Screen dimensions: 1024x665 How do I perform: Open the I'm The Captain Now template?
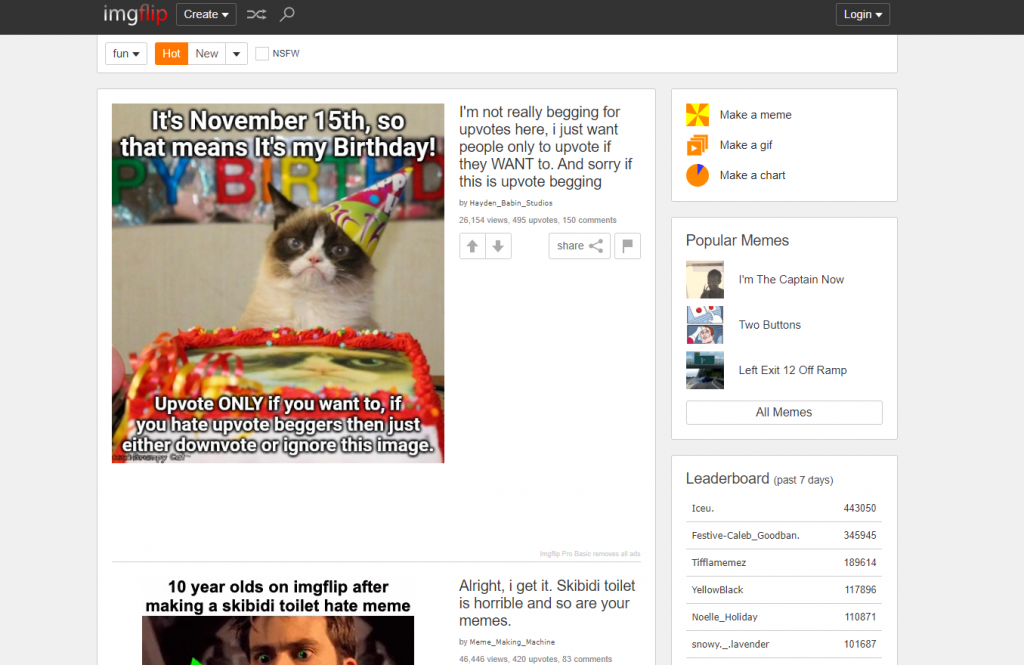click(791, 280)
